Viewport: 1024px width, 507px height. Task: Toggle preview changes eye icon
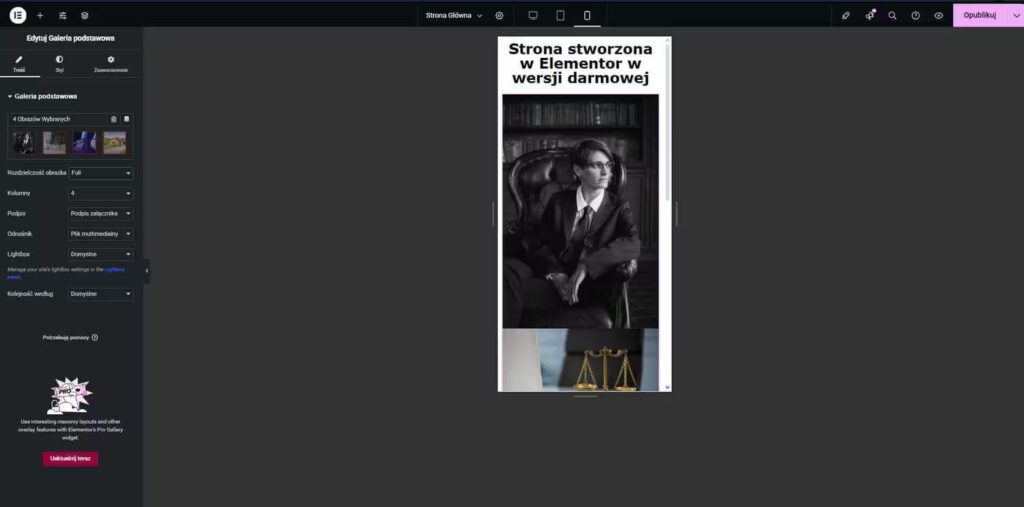938,15
